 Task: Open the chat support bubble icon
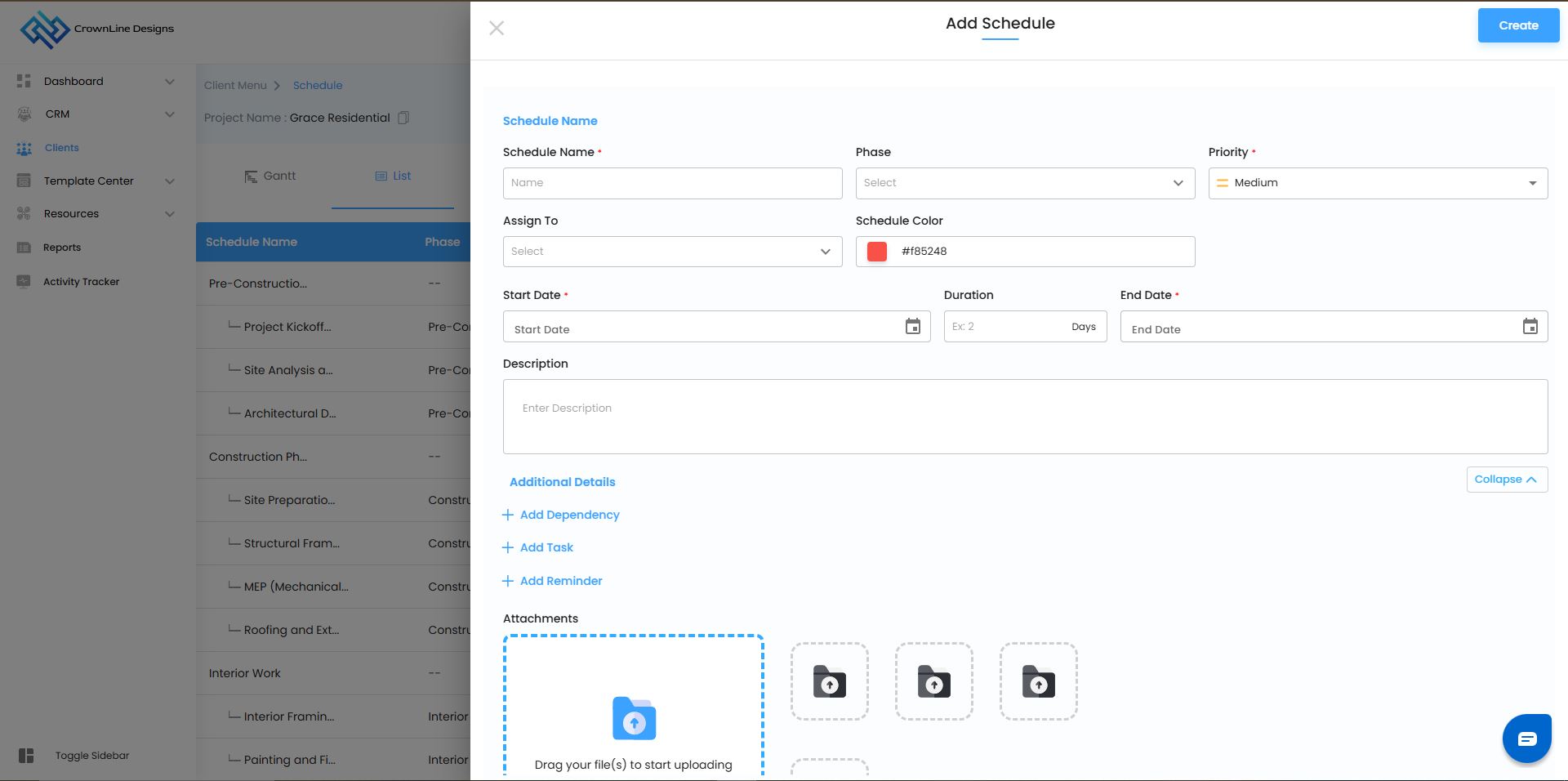pos(1526,739)
